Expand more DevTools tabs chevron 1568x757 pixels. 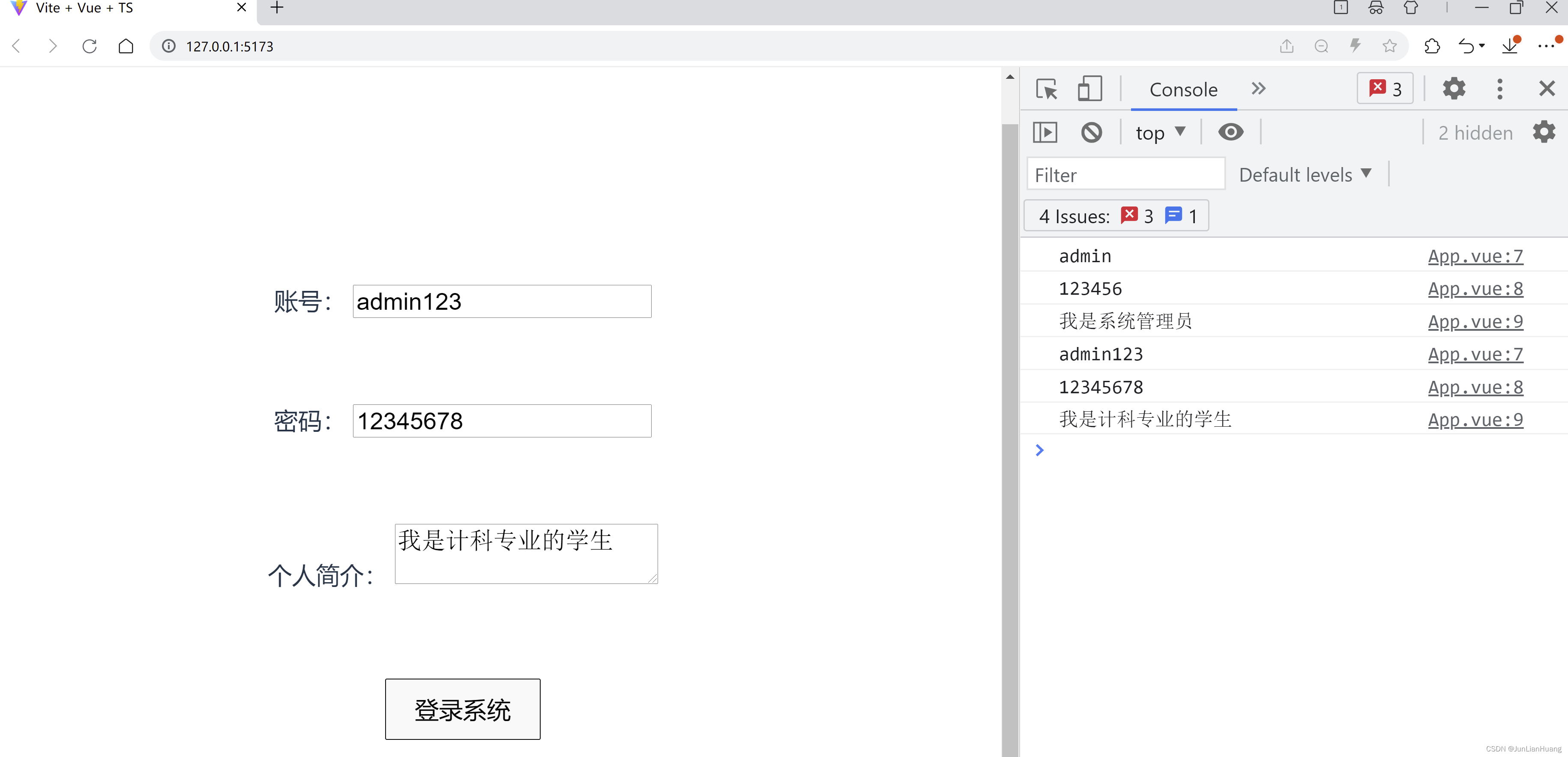coord(1258,89)
